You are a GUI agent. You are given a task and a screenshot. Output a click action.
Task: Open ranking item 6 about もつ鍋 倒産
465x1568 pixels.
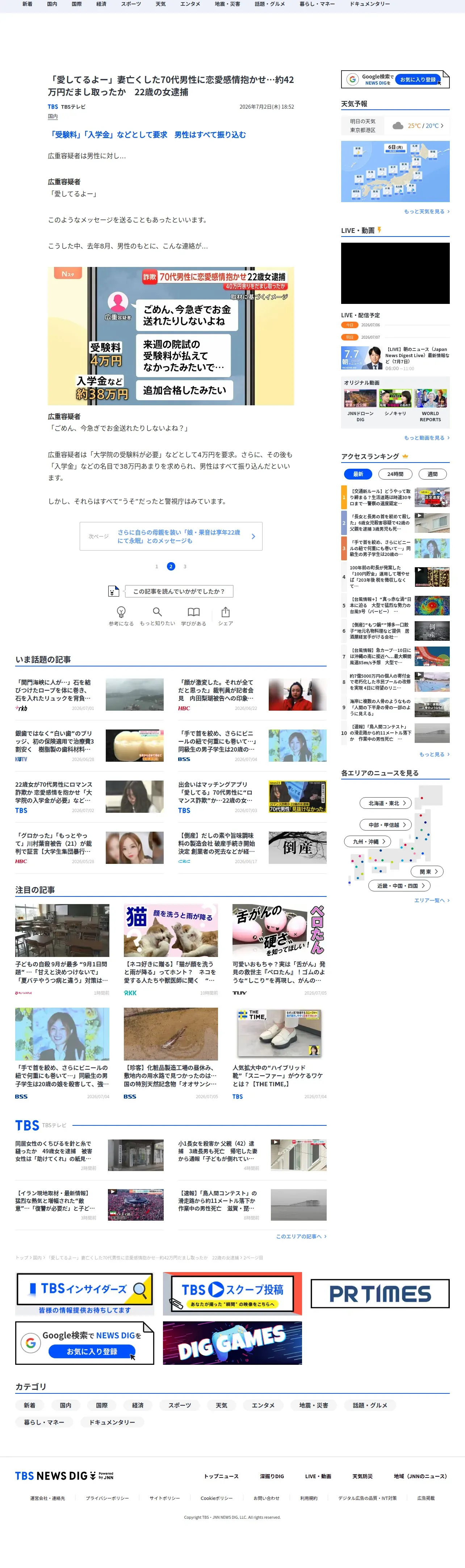click(x=395, y=631)
